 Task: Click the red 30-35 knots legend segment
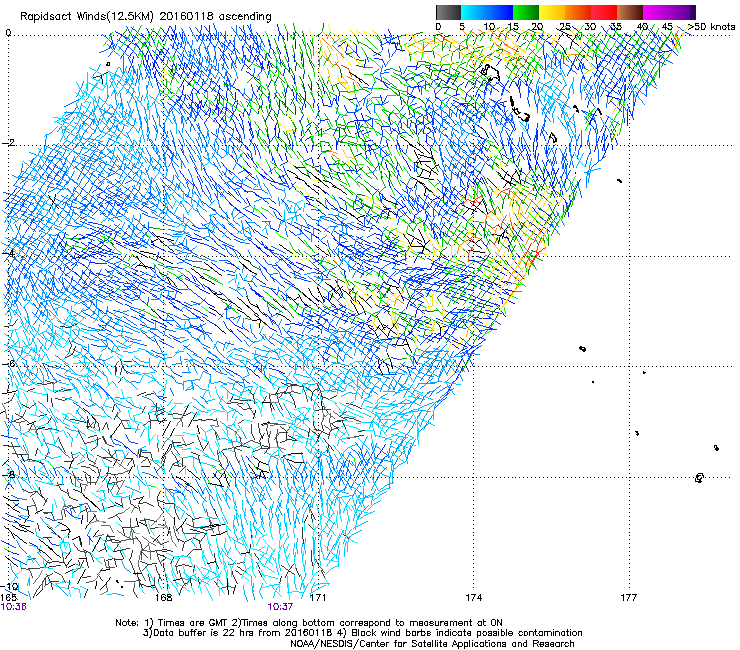pyautogui.click(x=604, y=12)
